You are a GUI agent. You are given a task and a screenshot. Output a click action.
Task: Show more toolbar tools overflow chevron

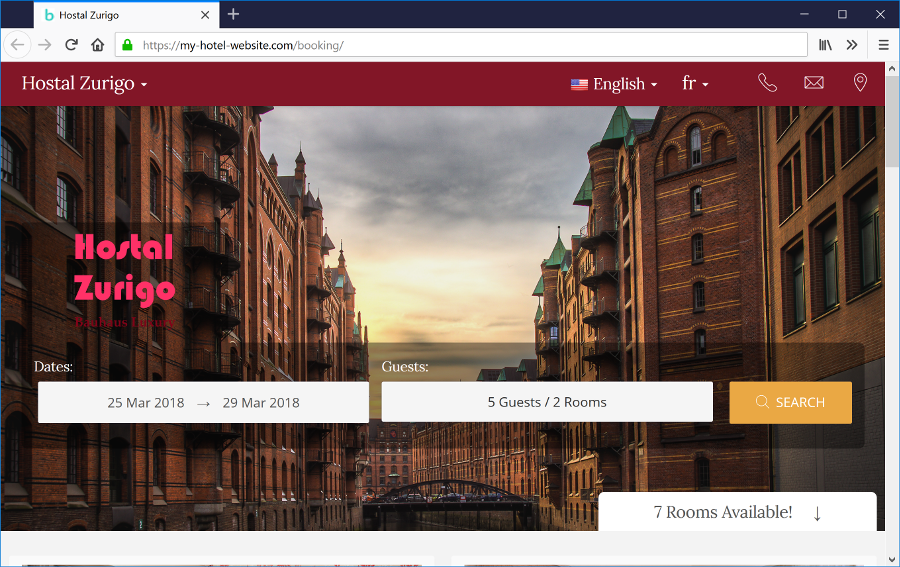[852, 45]
